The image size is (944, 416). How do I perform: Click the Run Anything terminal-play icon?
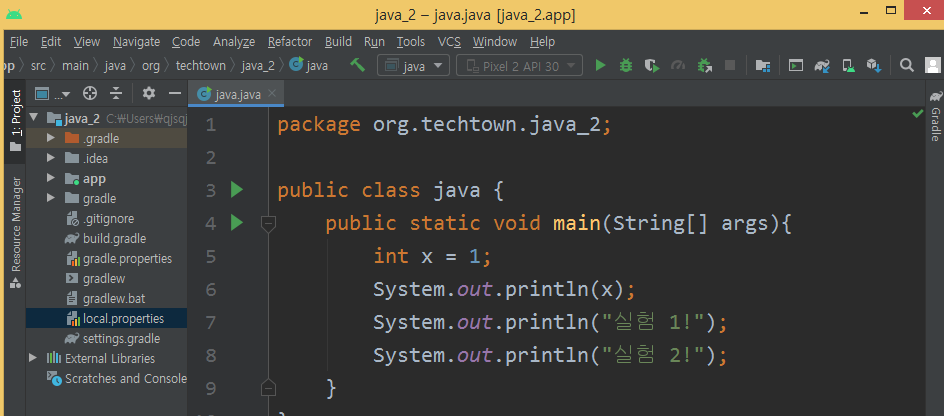click(796, 65)
